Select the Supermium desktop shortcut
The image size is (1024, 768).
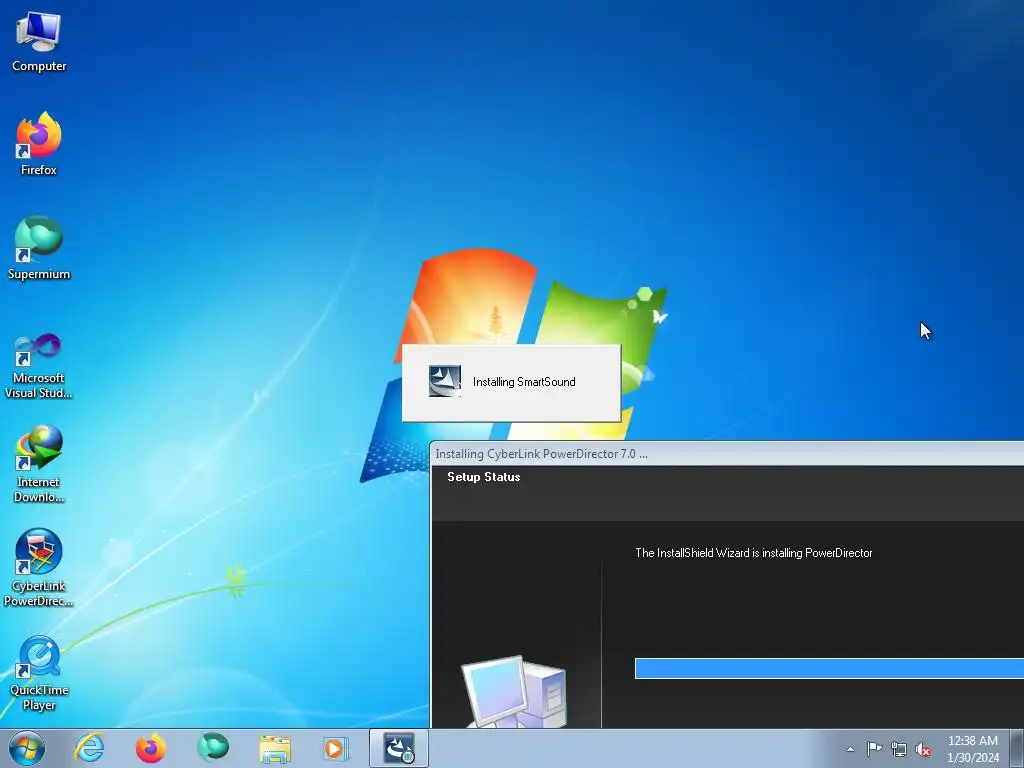39,248
